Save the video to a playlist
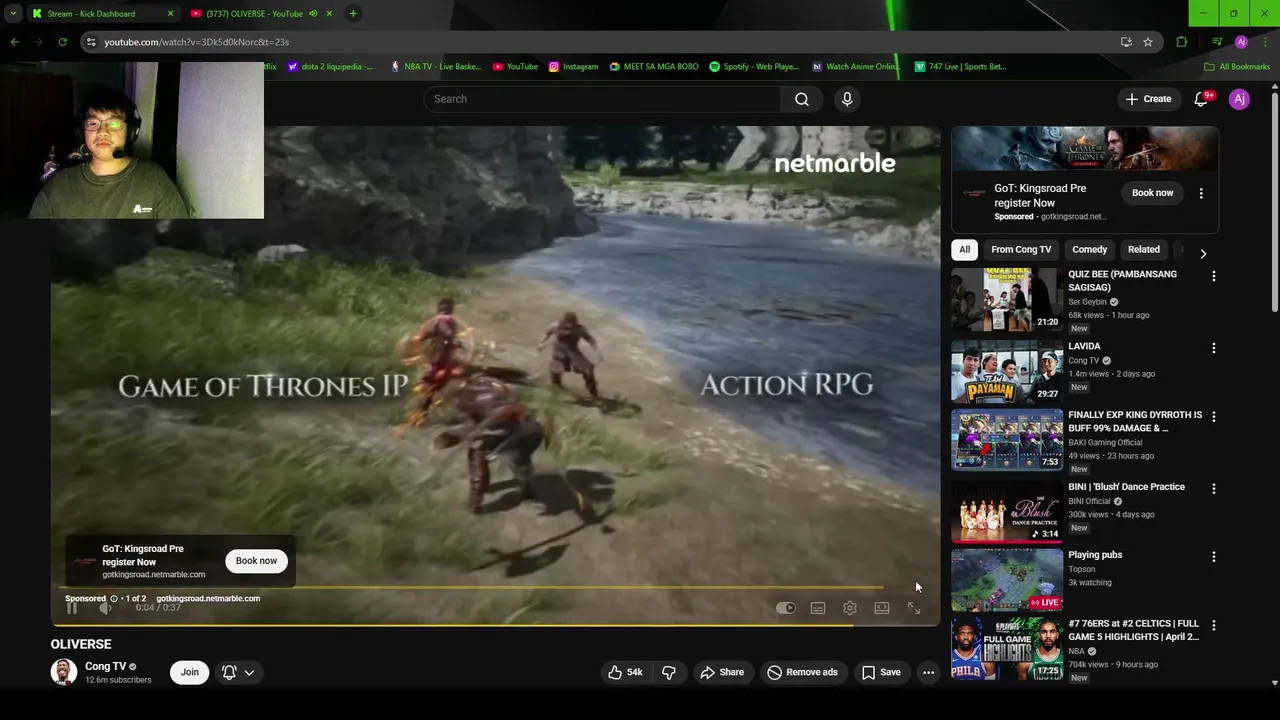Viewport: 1280px width, 720px height. (881, 672)
